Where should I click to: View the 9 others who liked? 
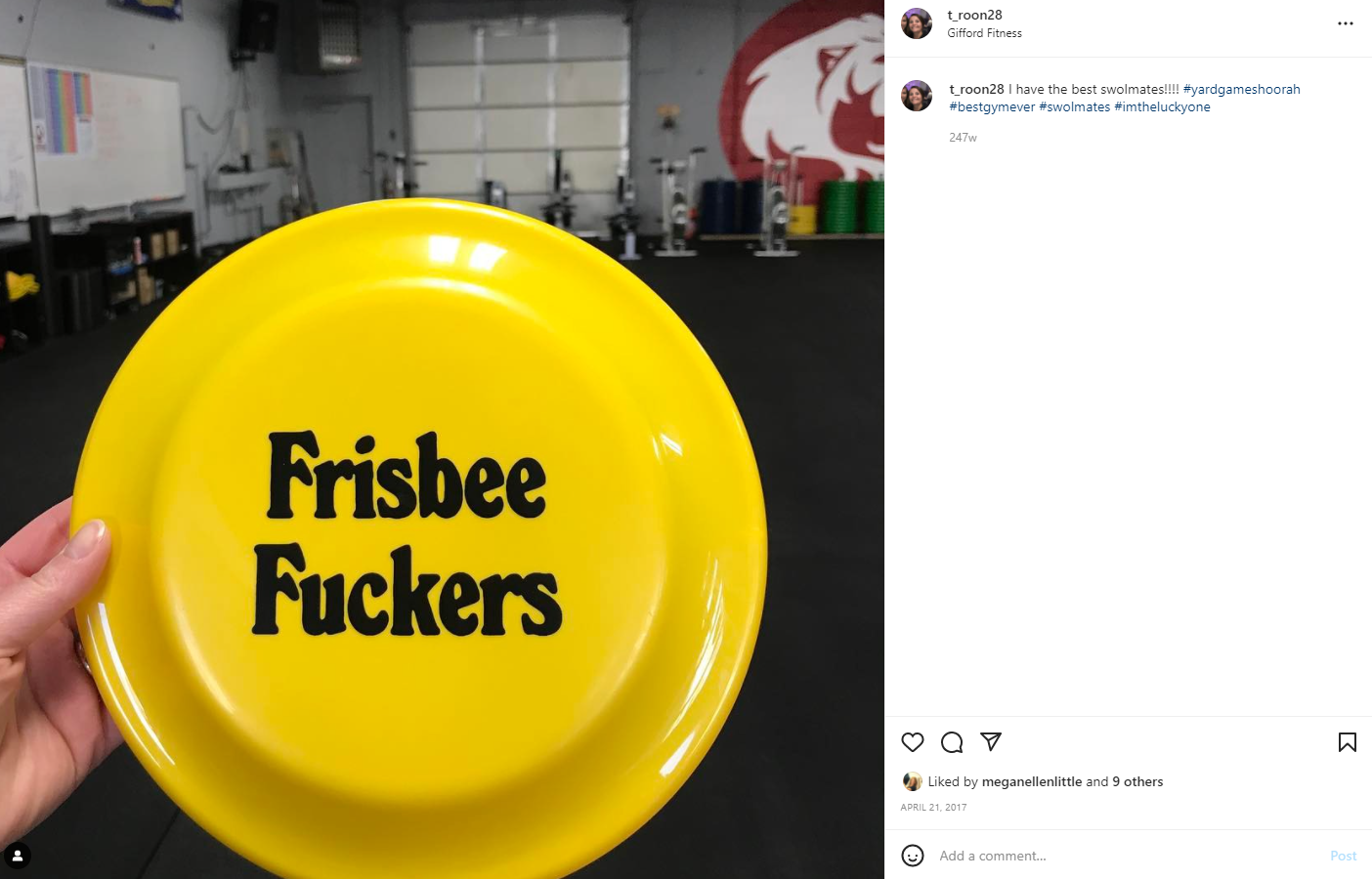[1137, 781]
